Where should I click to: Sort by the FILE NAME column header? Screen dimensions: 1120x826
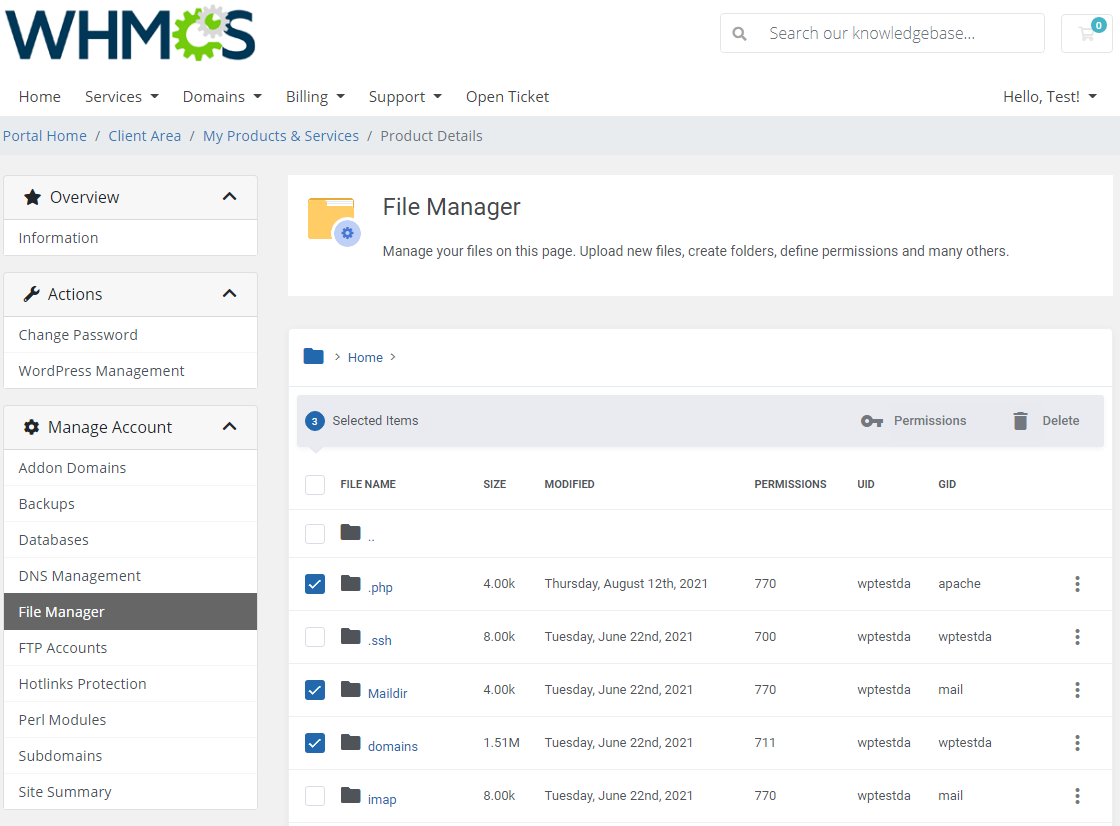pyautogui.click(x=368, y=484)
